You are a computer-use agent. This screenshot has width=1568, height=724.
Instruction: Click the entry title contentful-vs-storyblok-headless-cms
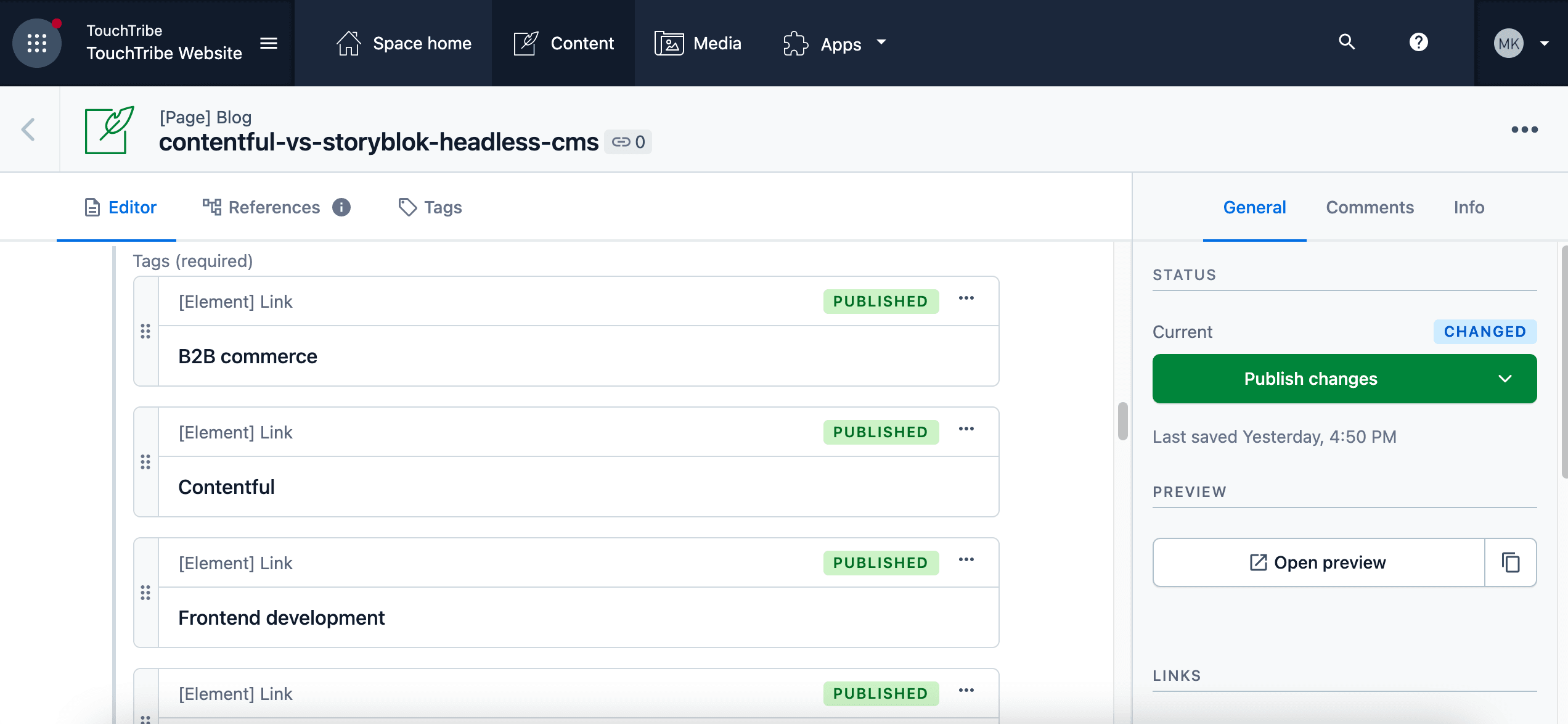coord(378,142)
